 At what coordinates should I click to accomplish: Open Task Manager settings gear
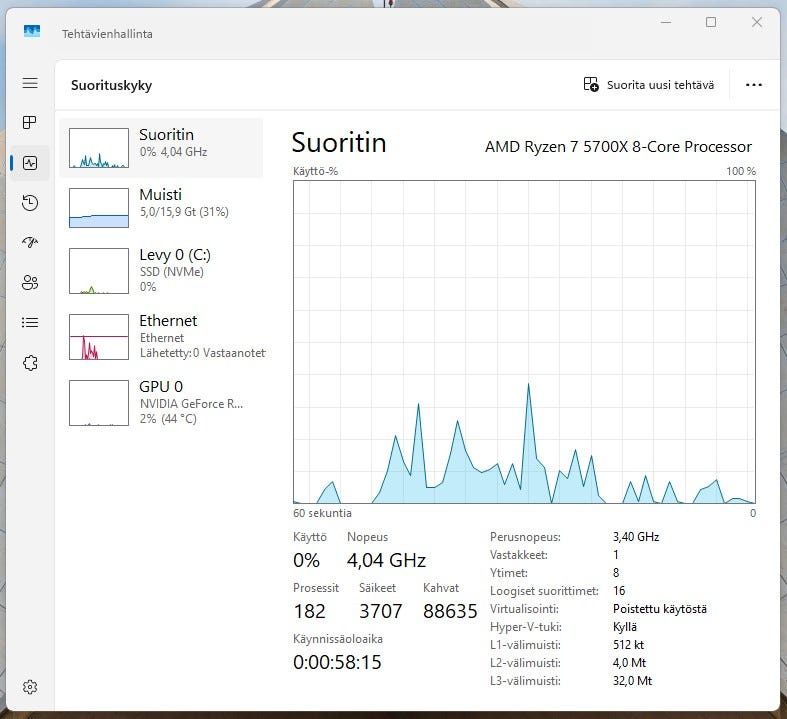tap(30, 687)
